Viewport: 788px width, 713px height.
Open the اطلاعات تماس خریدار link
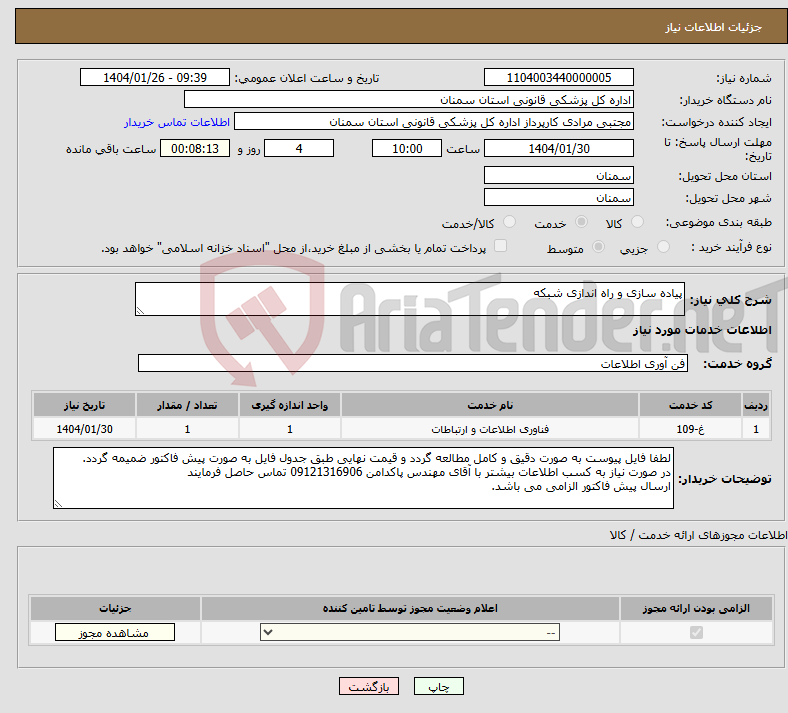177,122
